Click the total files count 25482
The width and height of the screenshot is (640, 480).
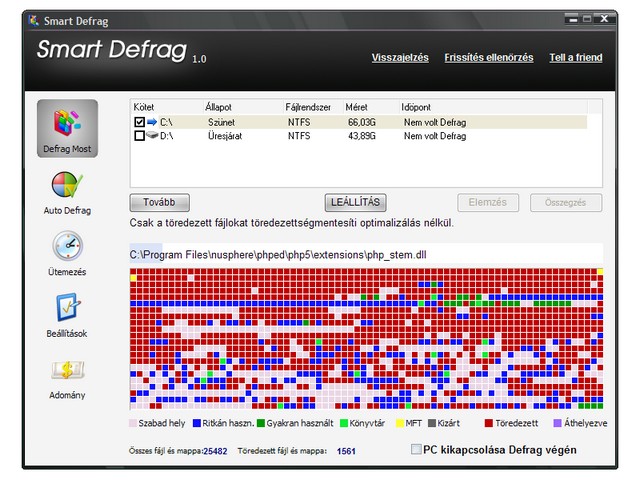(x=215, y=451)
